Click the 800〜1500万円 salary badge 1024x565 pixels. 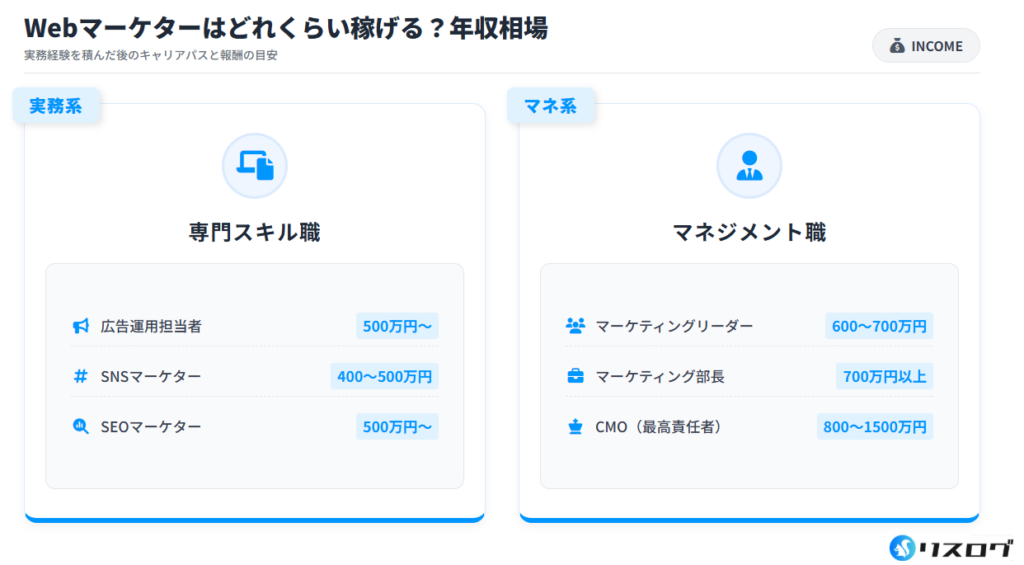pyautogui.click(x=875, y=427)
